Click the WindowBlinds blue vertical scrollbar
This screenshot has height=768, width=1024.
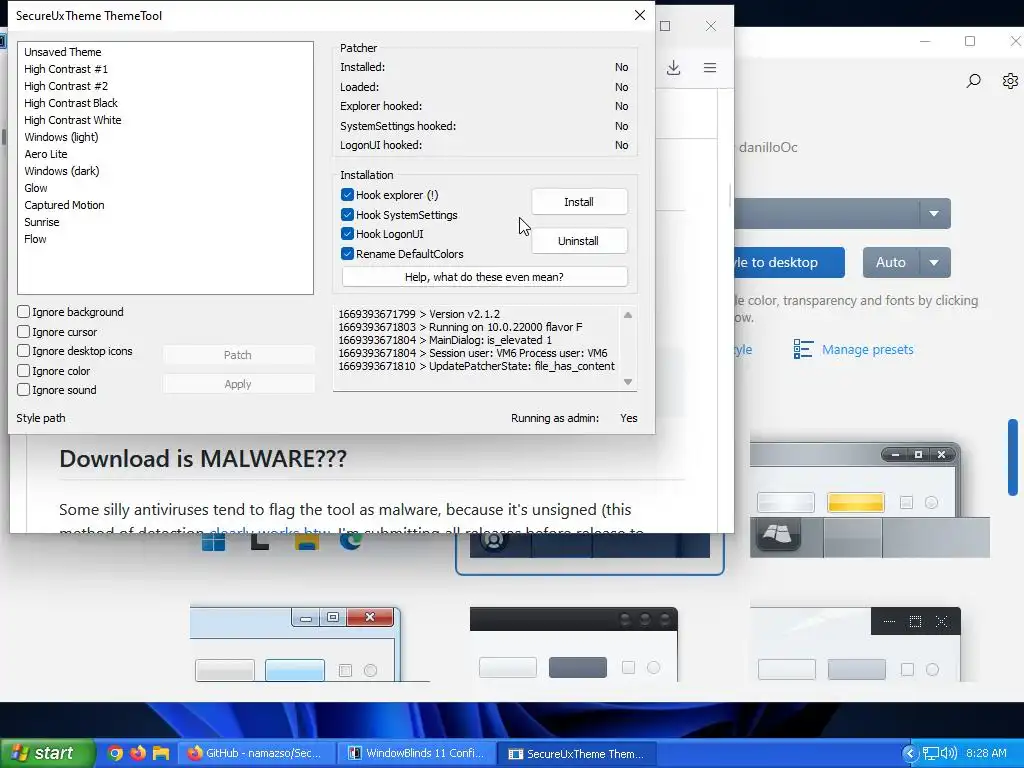click(x=1013, y=457)
